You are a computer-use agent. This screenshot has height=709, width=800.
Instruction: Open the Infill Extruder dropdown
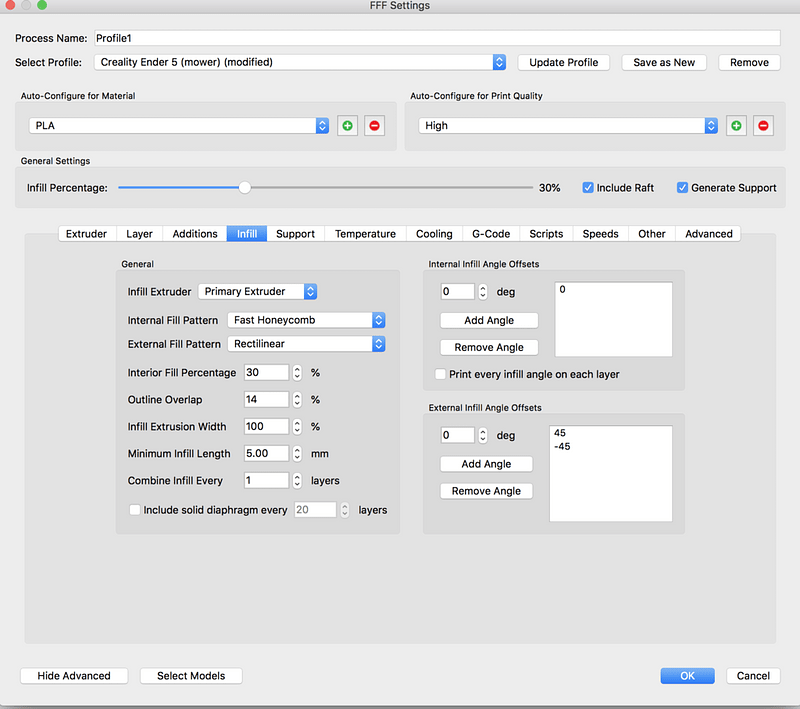point(258,291)
